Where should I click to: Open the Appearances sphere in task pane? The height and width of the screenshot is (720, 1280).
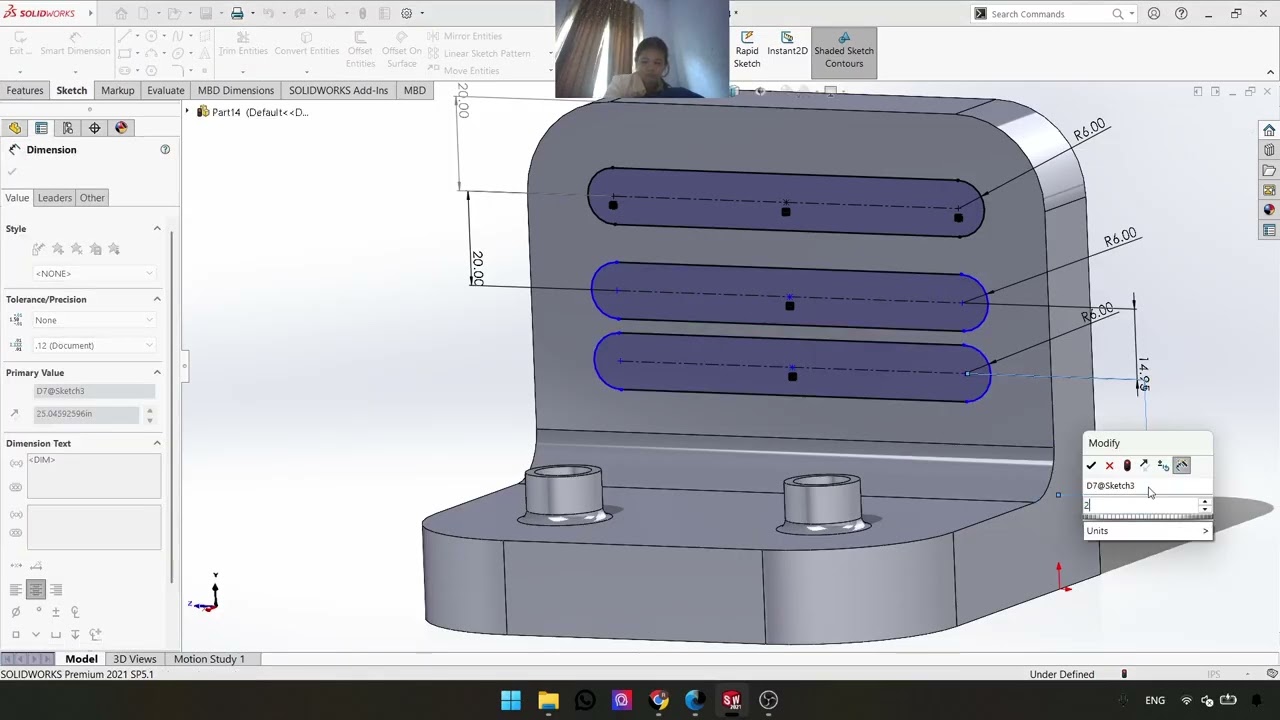tap(1269, 210)
